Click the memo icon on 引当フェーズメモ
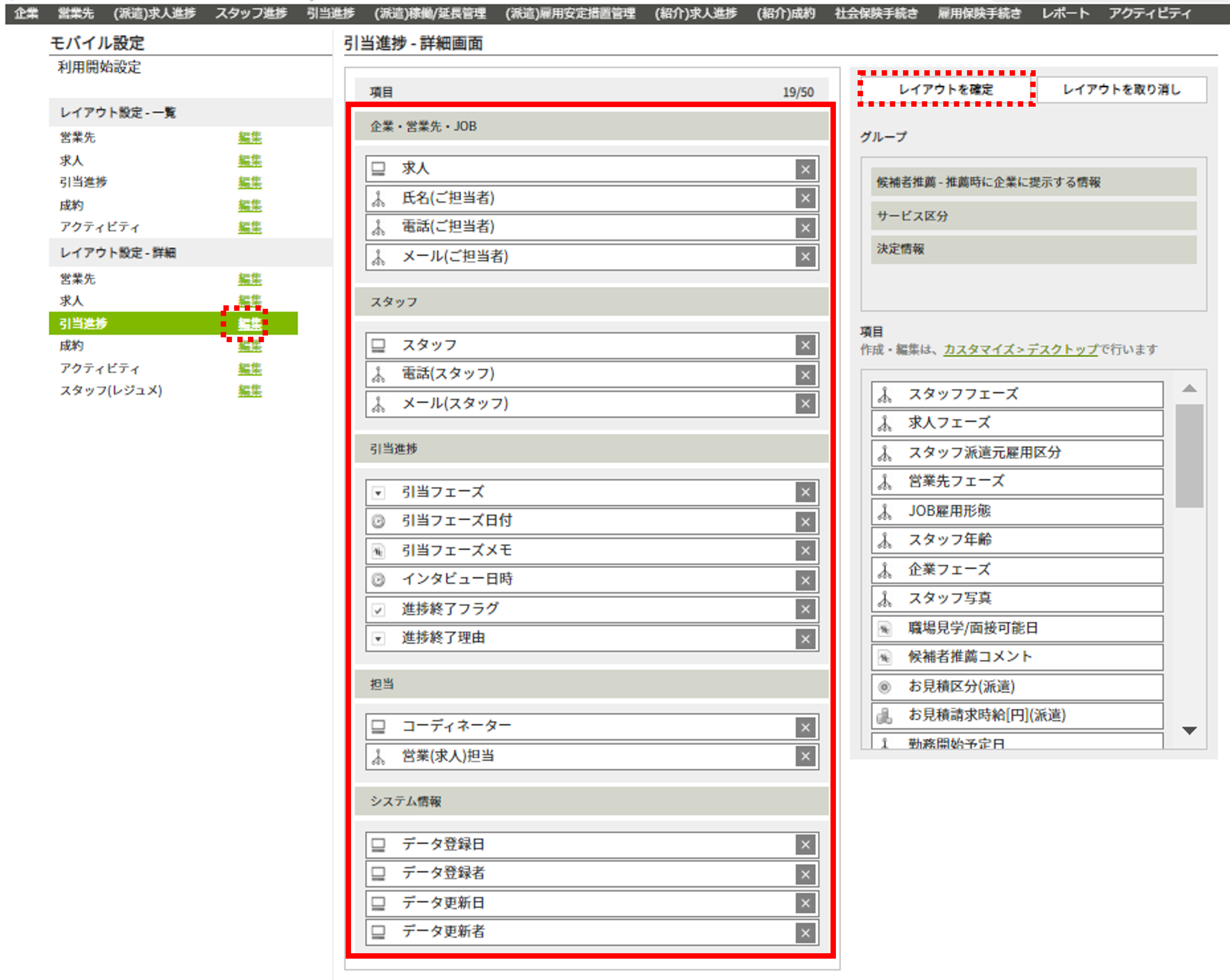 click(x=378, y=551)
